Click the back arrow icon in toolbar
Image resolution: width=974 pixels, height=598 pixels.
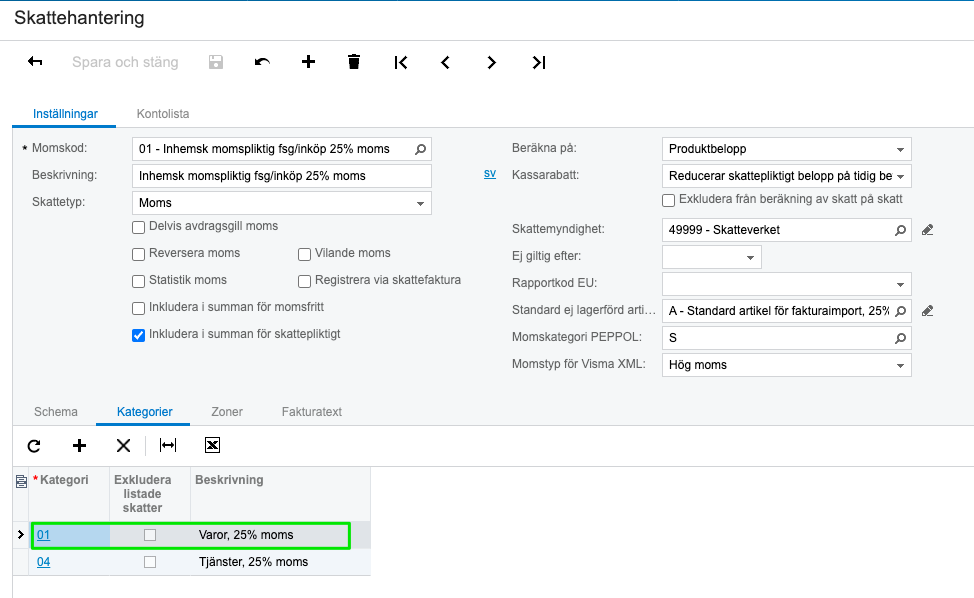pos(35,61)
